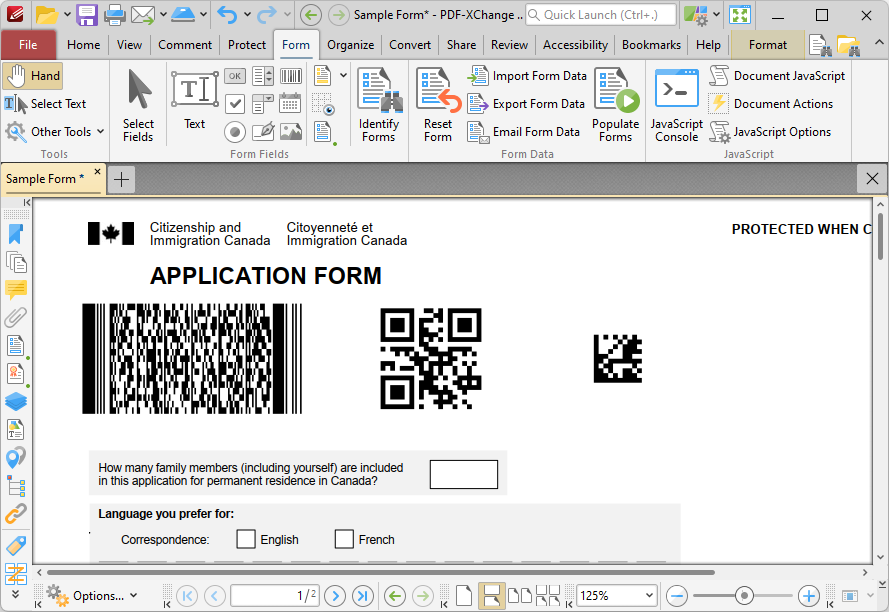Viewport: 889px width, 612px height.
Task: Open the Bookmarks side panel icon
Action: coord(15,234)
